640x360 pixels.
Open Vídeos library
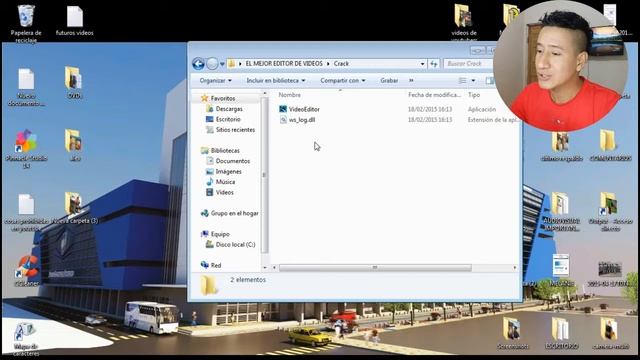[224, 192]
